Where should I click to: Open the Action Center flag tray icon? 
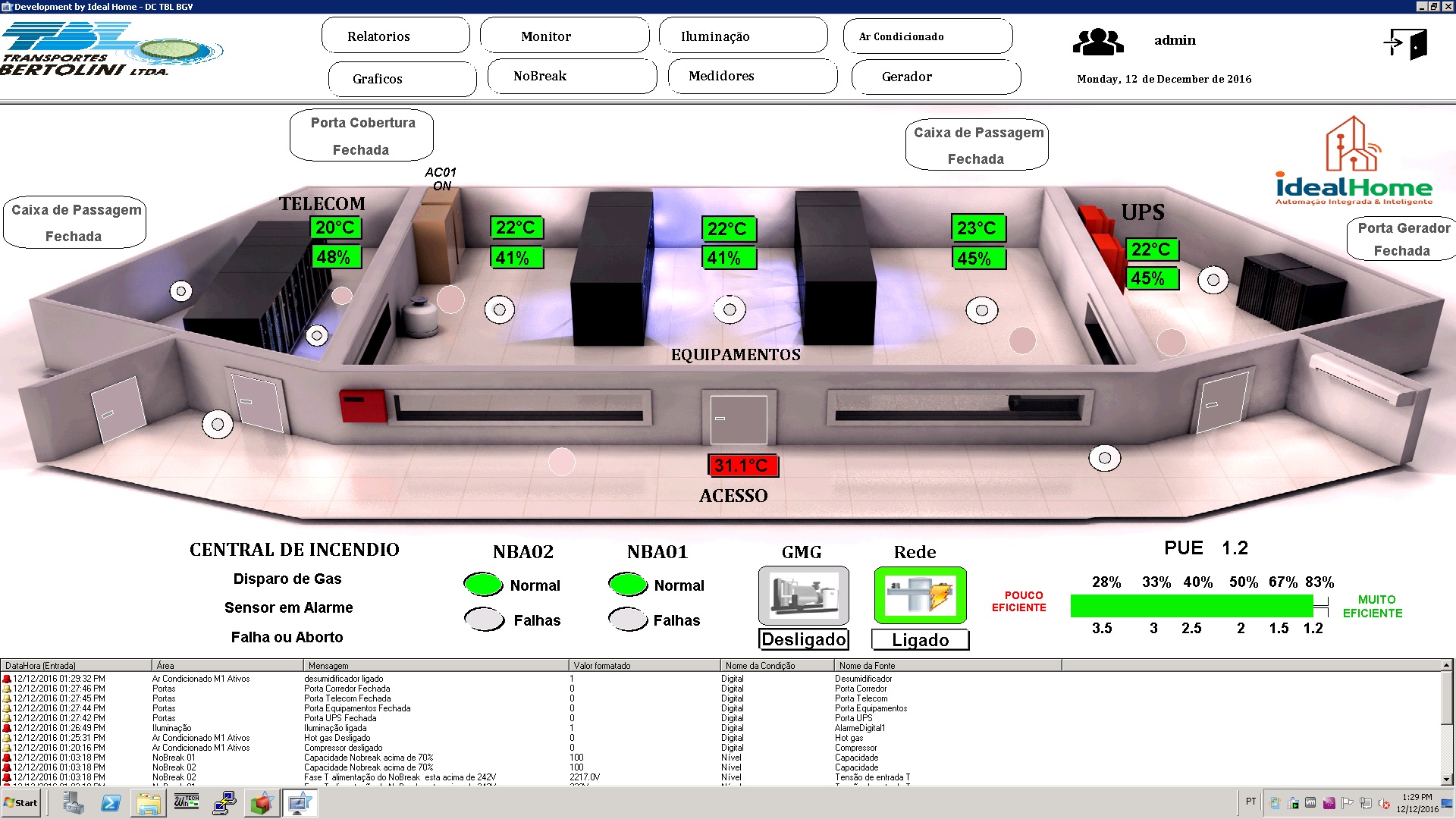[1348, 803]
